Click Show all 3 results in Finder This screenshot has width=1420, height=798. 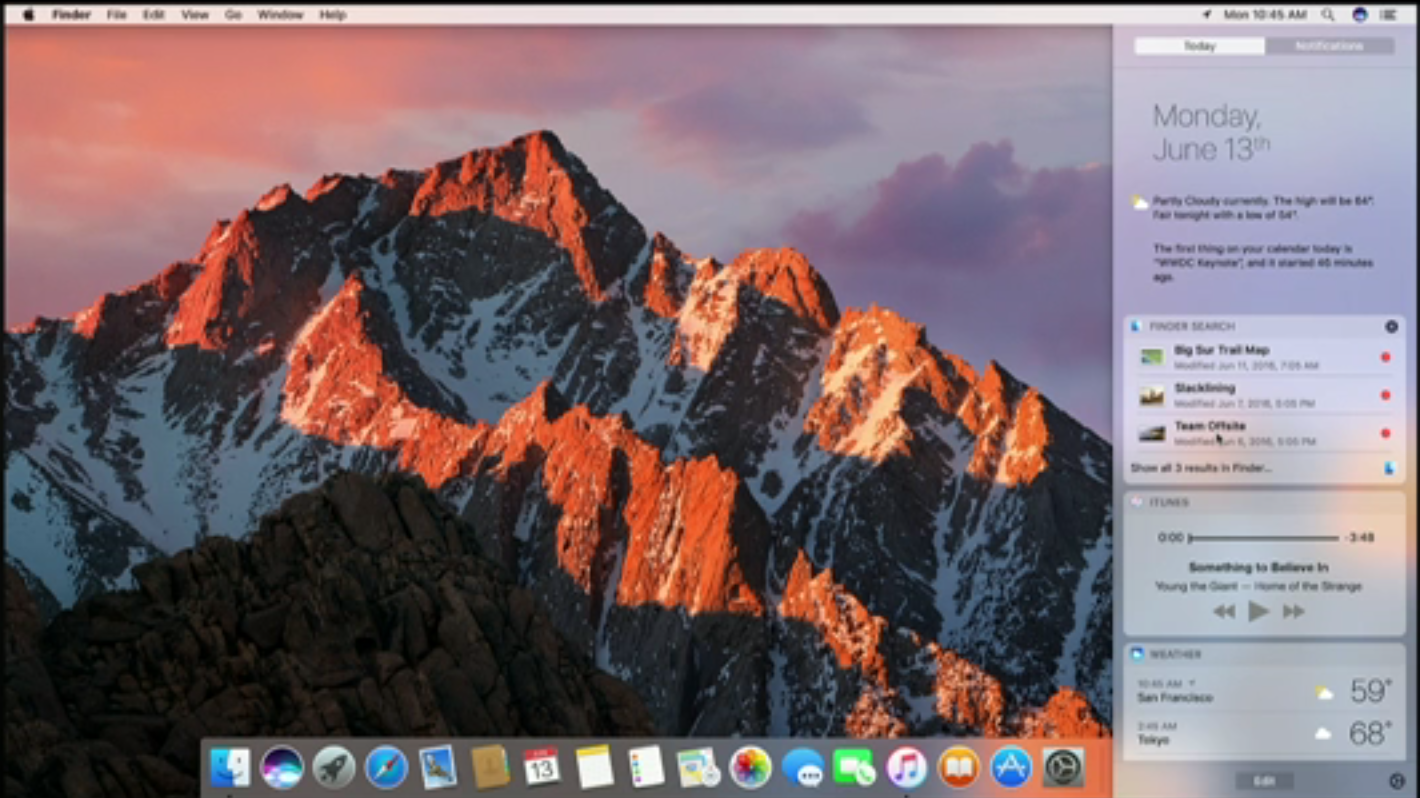click(1201, 468)
